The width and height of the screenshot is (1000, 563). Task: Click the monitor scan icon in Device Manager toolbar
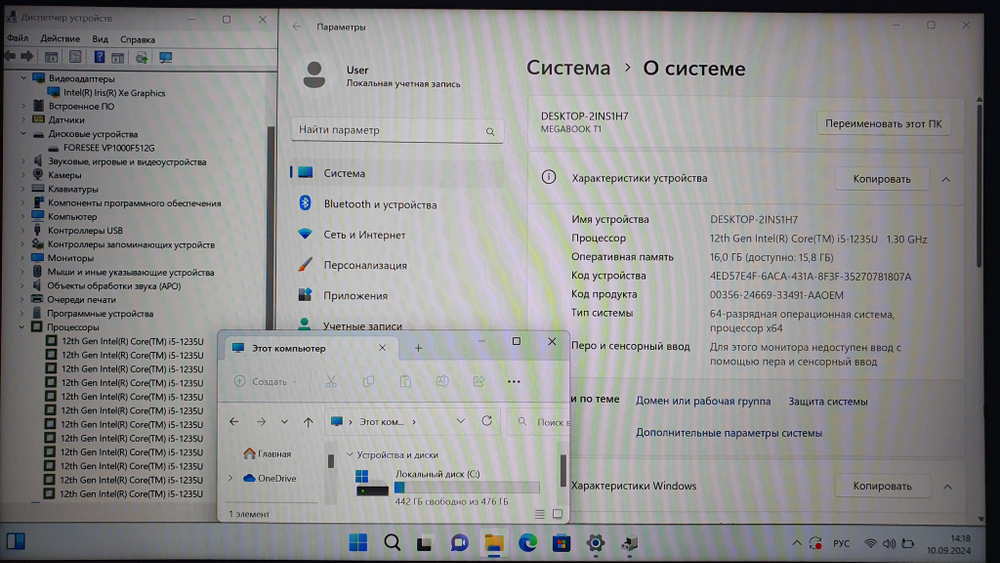tap(166, 58)
